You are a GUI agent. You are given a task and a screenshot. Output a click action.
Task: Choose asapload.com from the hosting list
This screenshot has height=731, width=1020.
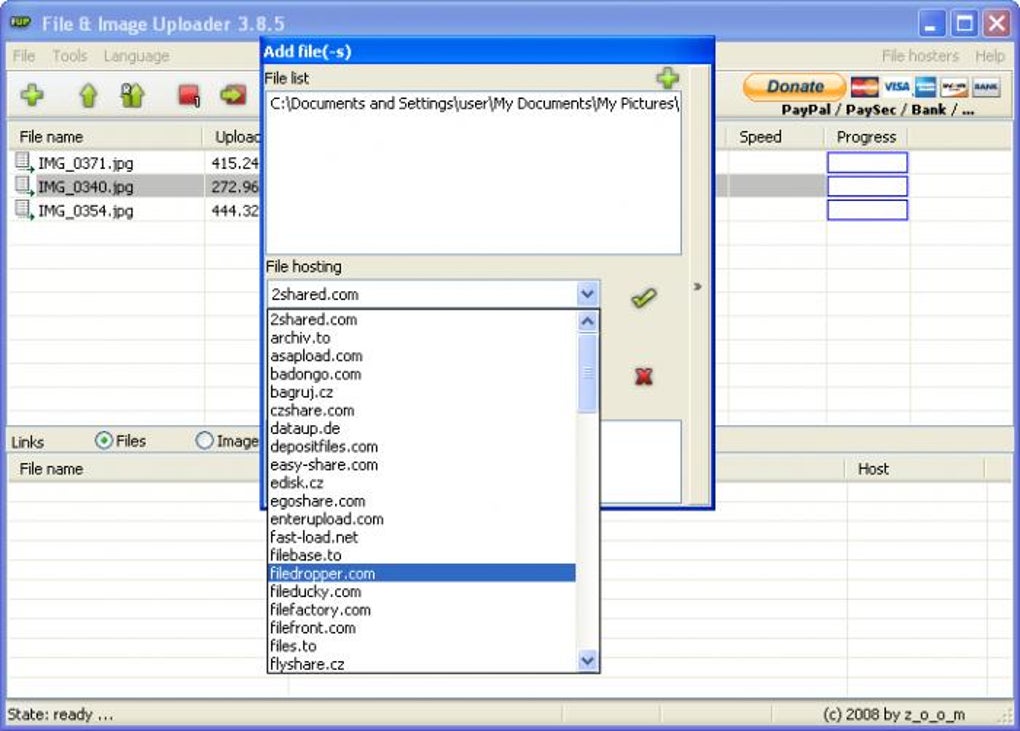(422, 356)
